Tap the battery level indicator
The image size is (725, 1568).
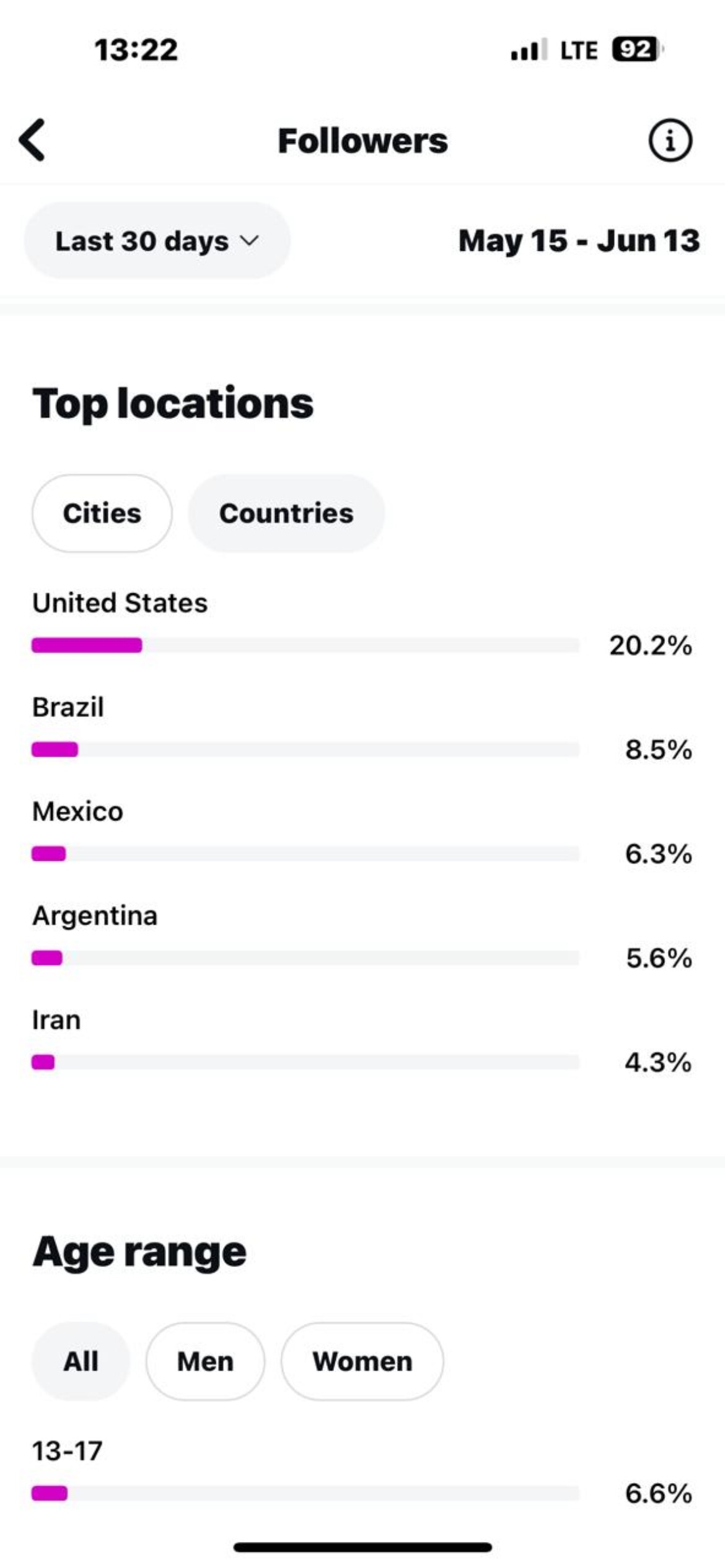tap(636, 50)
